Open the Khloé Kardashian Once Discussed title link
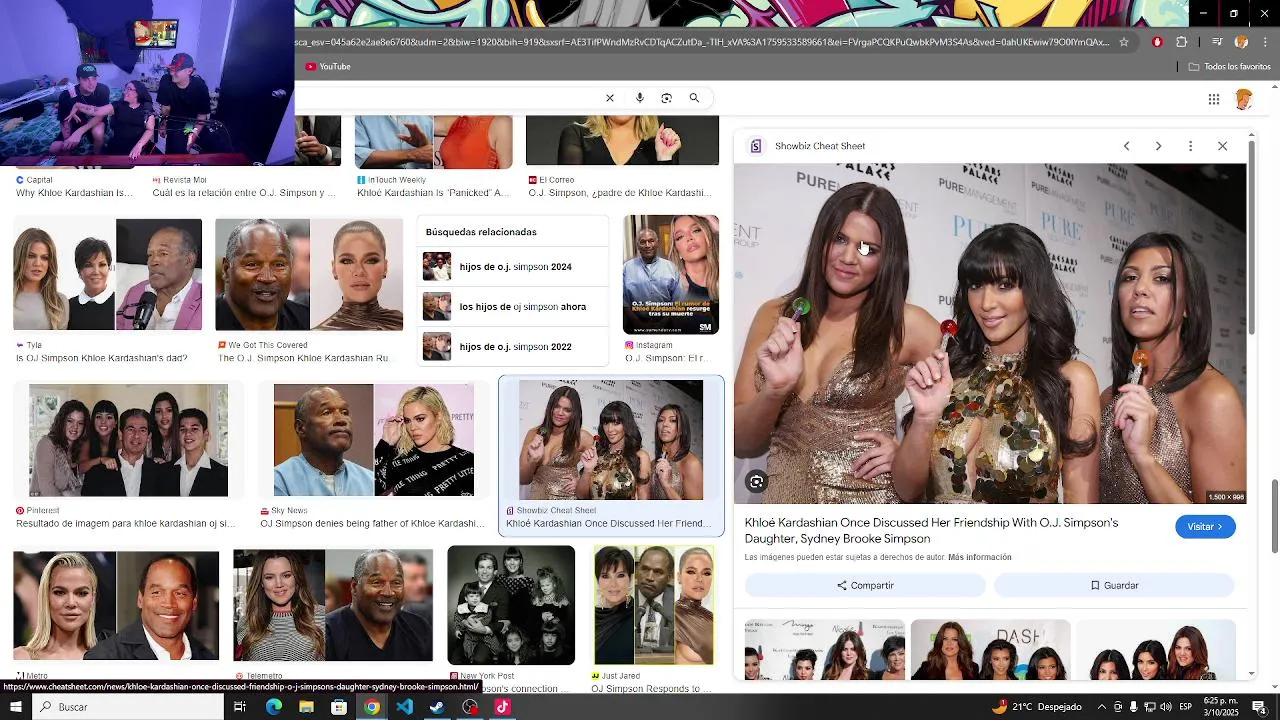 [x=931, y=530]
